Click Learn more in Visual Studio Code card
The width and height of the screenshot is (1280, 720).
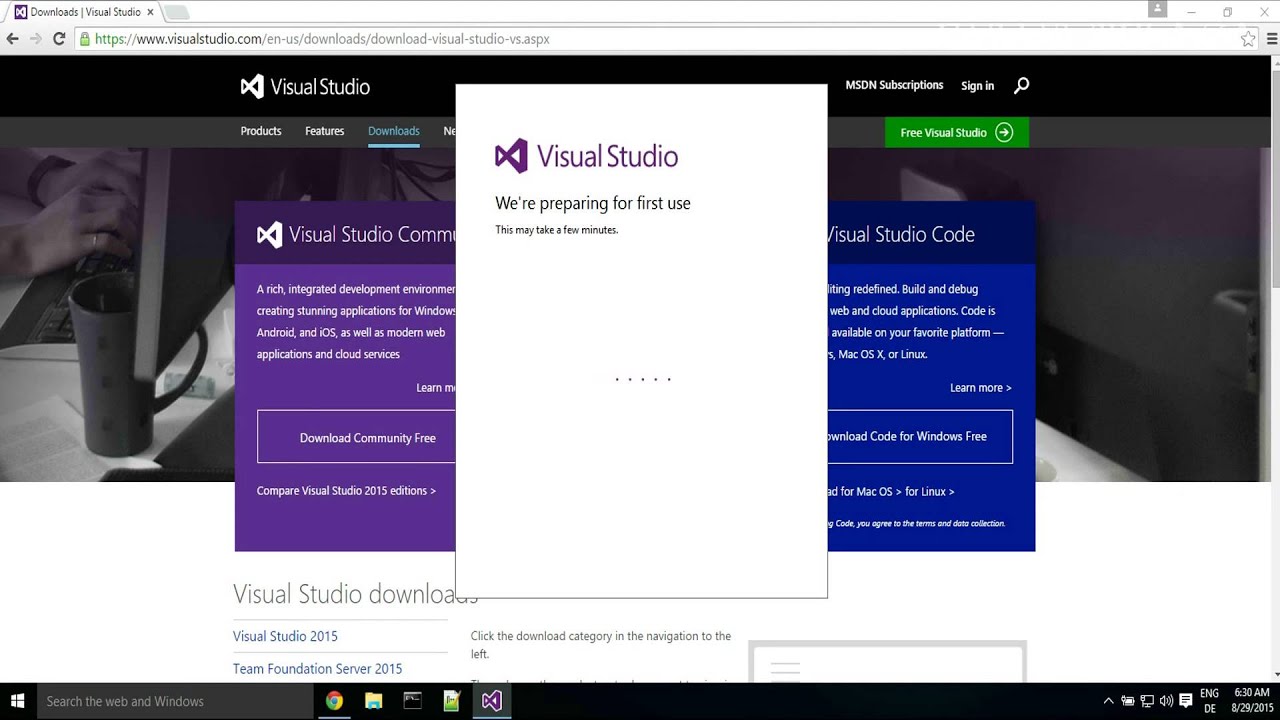980,388
